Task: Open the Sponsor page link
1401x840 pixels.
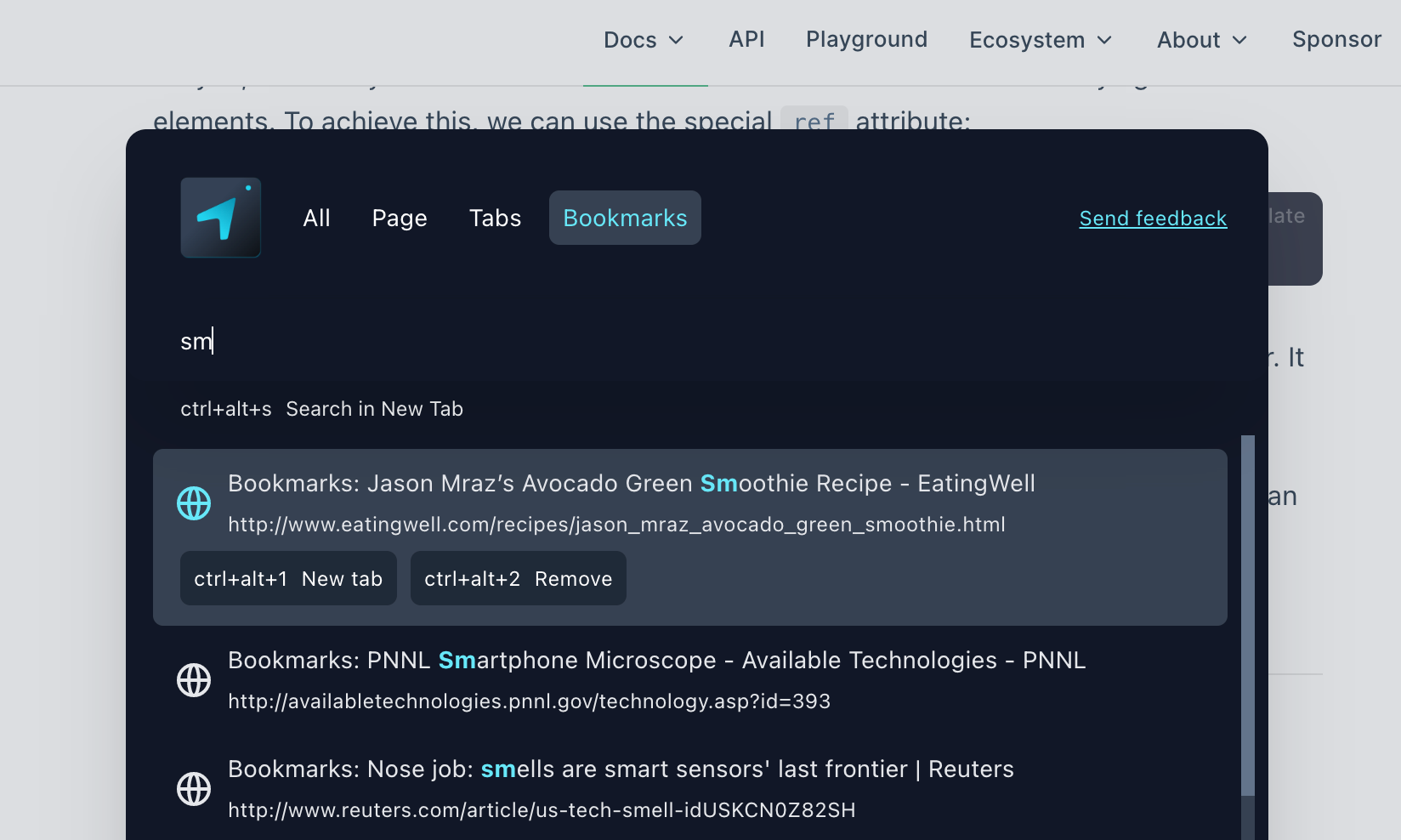Action: [x=1336, y=40]
